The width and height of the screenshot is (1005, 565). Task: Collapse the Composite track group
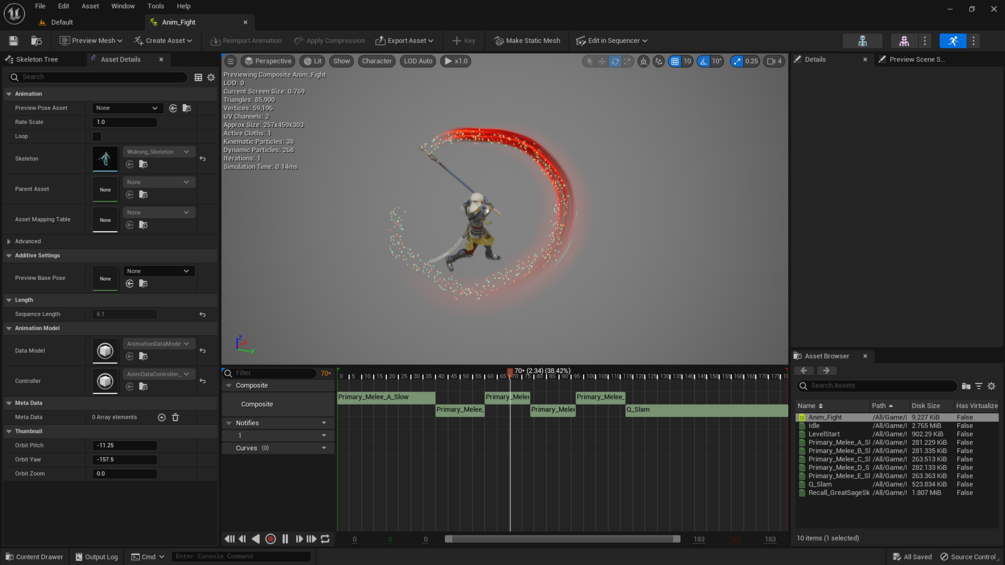(229, 386)
